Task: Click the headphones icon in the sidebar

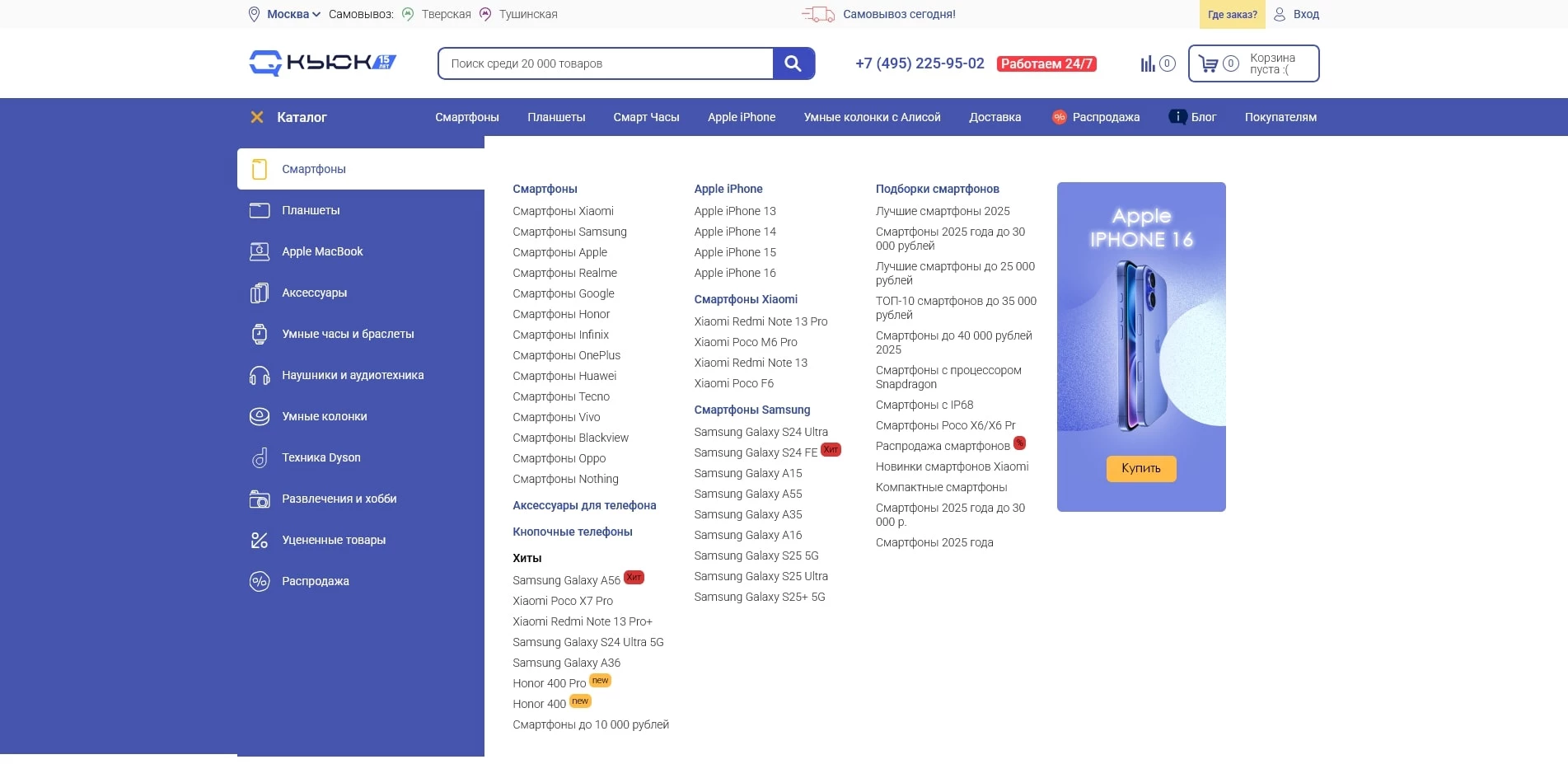Action: coord(260,376)
